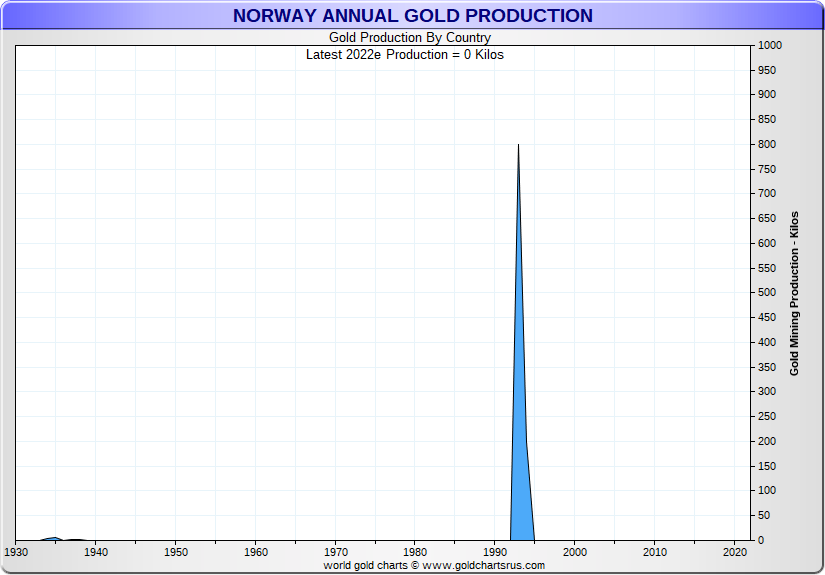The width and height of the screenshot is (825, 575).
Task: Click the "Gold Mining Production - Kilos" axis label
Action: coord(794,293)
